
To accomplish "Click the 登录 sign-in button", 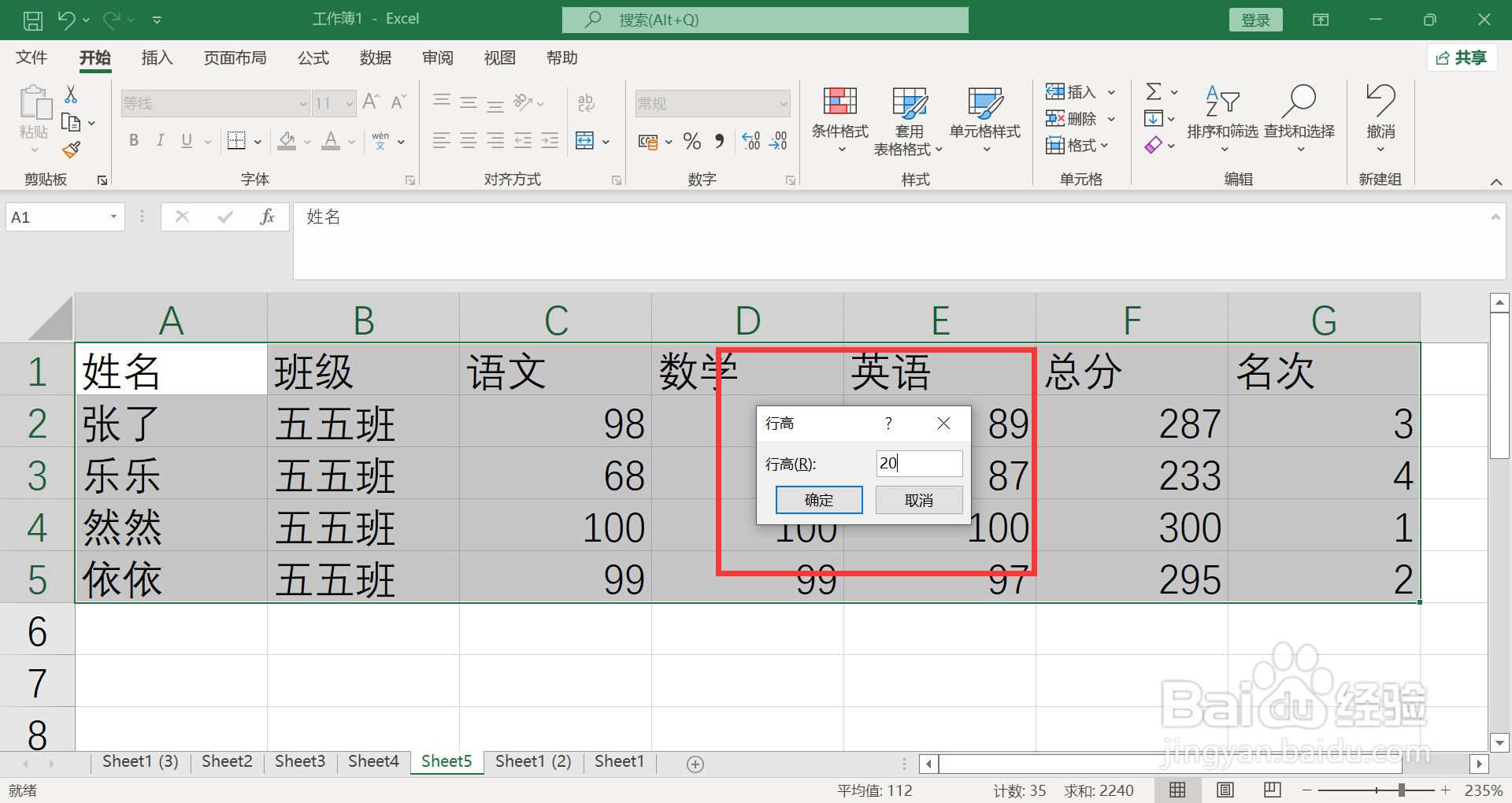I will (1255, 20).
